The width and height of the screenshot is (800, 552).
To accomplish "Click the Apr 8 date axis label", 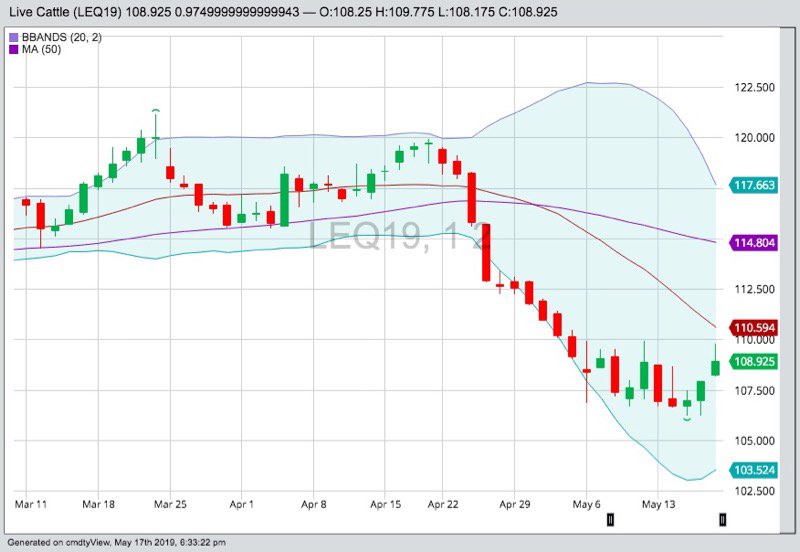I will coord(313,505).
